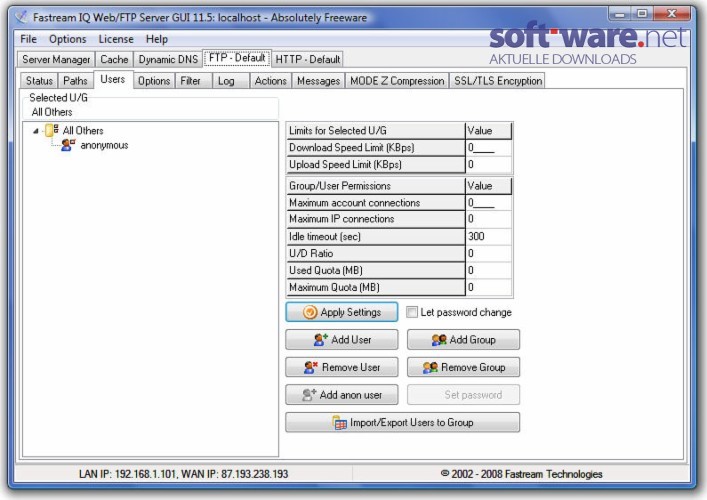The width and height of the screenshot is (707, 500).
Task: Click the LAN IP status bar text
Action: pos(184,474)
